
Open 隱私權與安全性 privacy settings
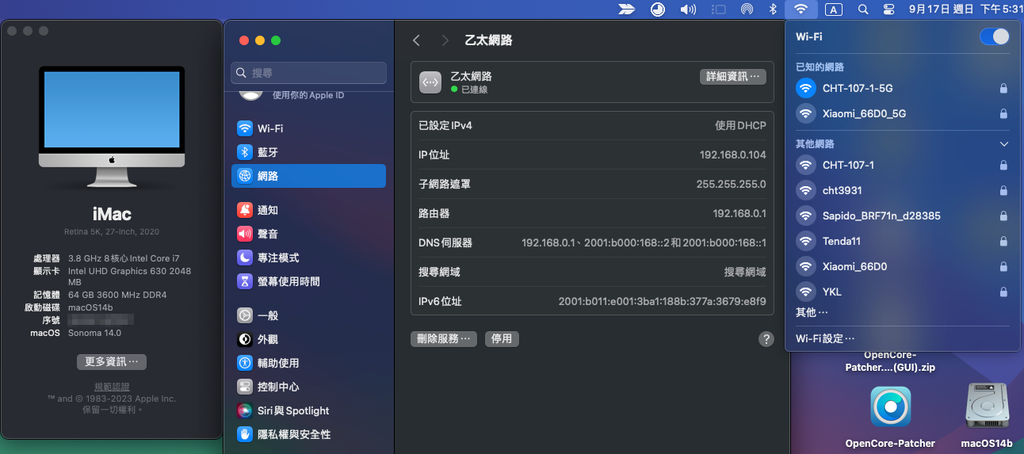coord(308,434)
